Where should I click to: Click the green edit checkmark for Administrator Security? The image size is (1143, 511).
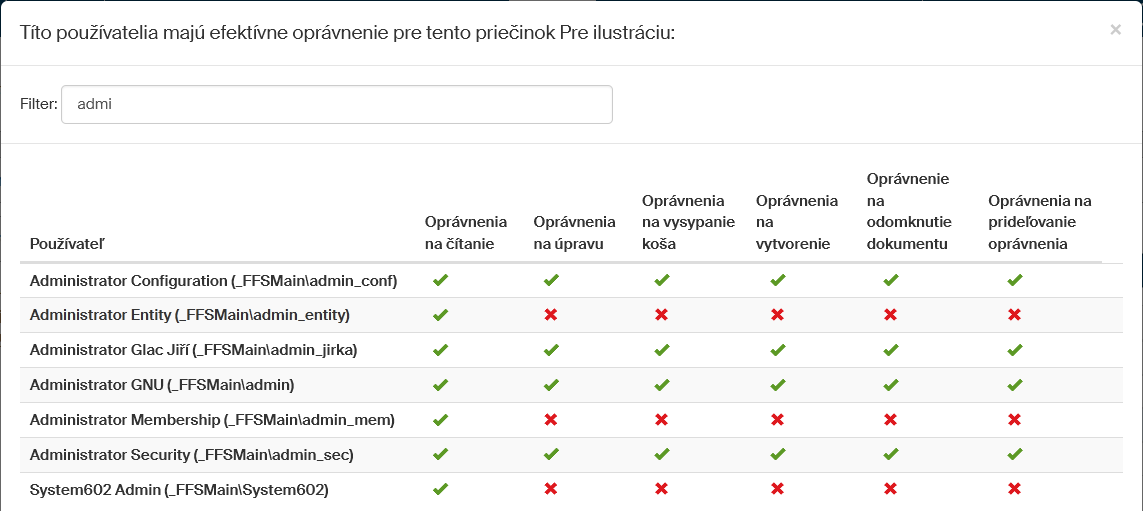tap(550, 455)
